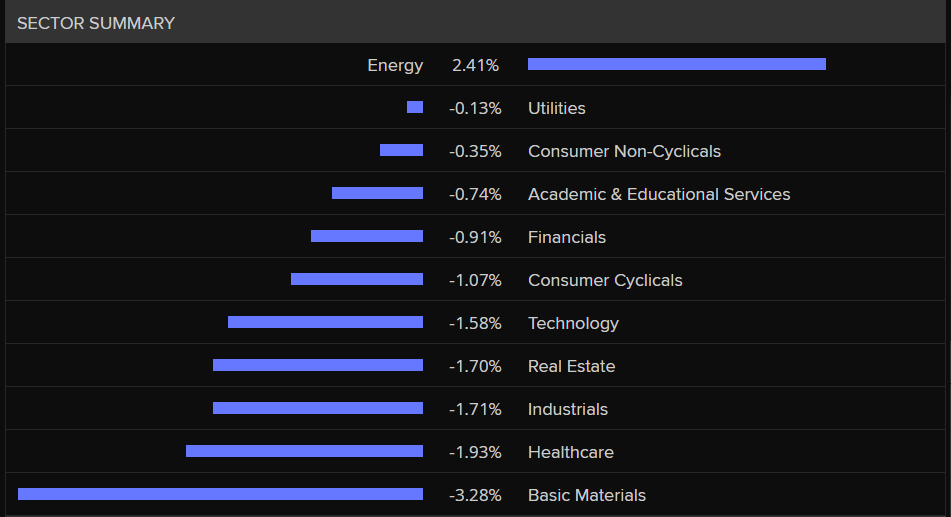This screenshot has width=951, height=517.
Task: Open the Utilities sector row
Action: [x=556, y=108]
